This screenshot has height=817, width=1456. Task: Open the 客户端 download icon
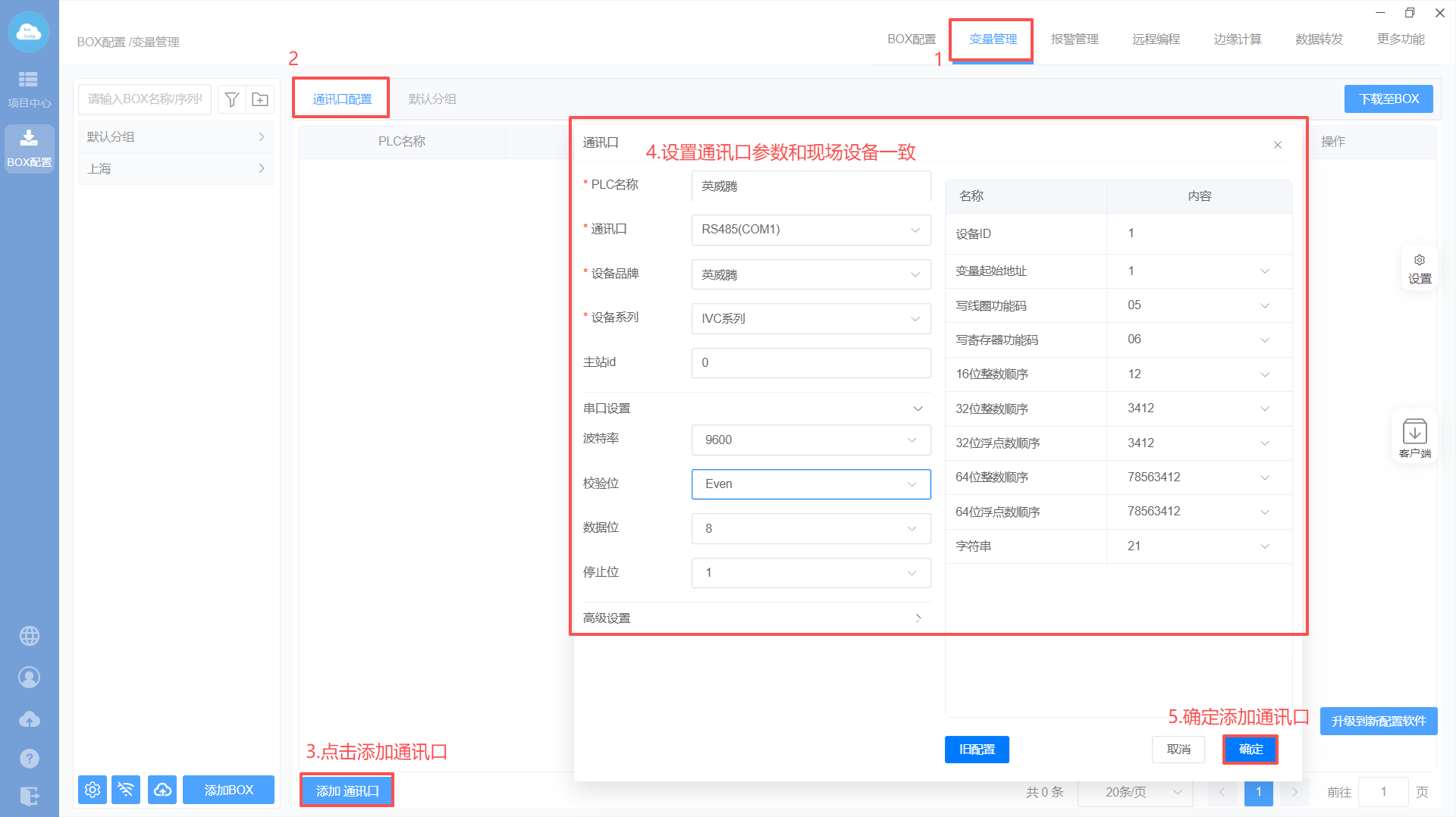1414,437
